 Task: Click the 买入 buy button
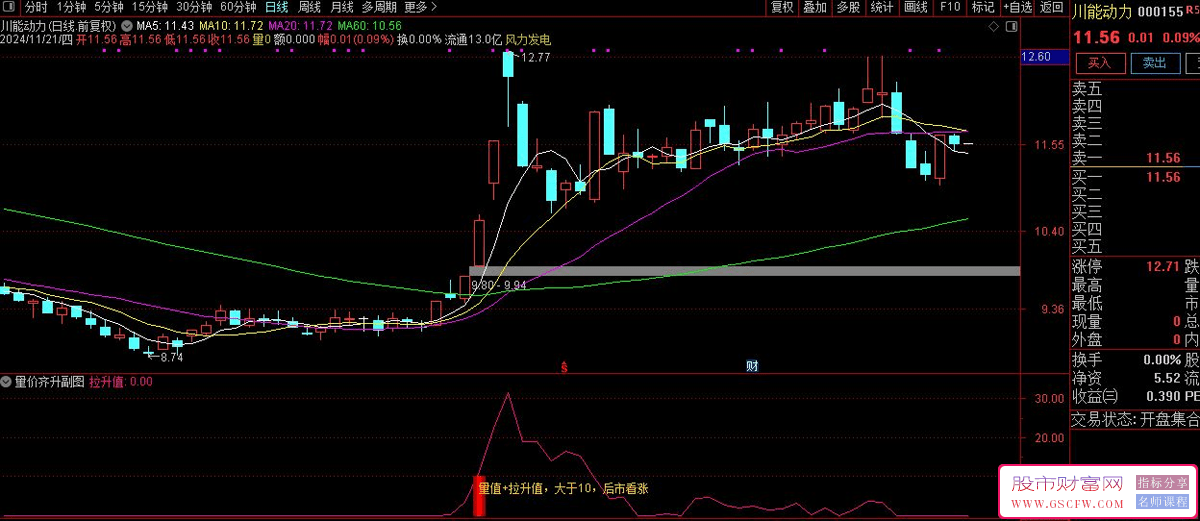click(1099, 63)
